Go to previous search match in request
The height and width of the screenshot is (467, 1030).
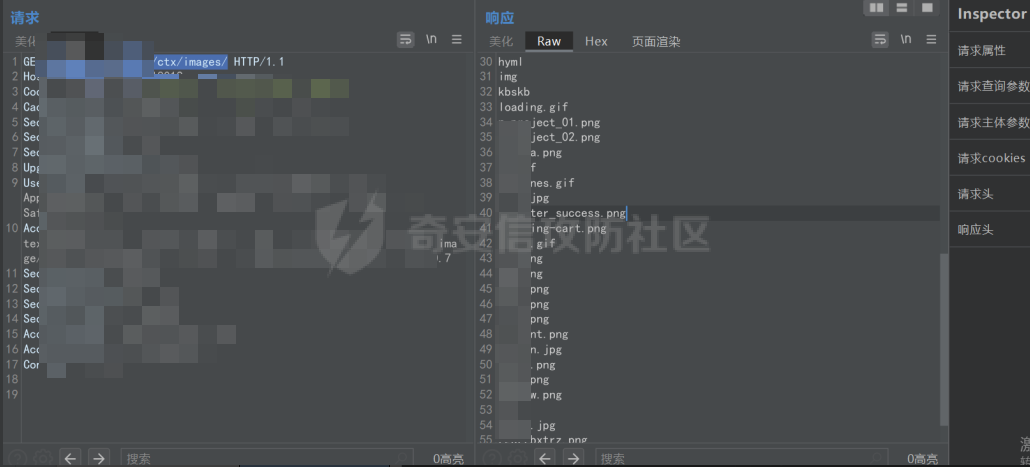(71, 458)
